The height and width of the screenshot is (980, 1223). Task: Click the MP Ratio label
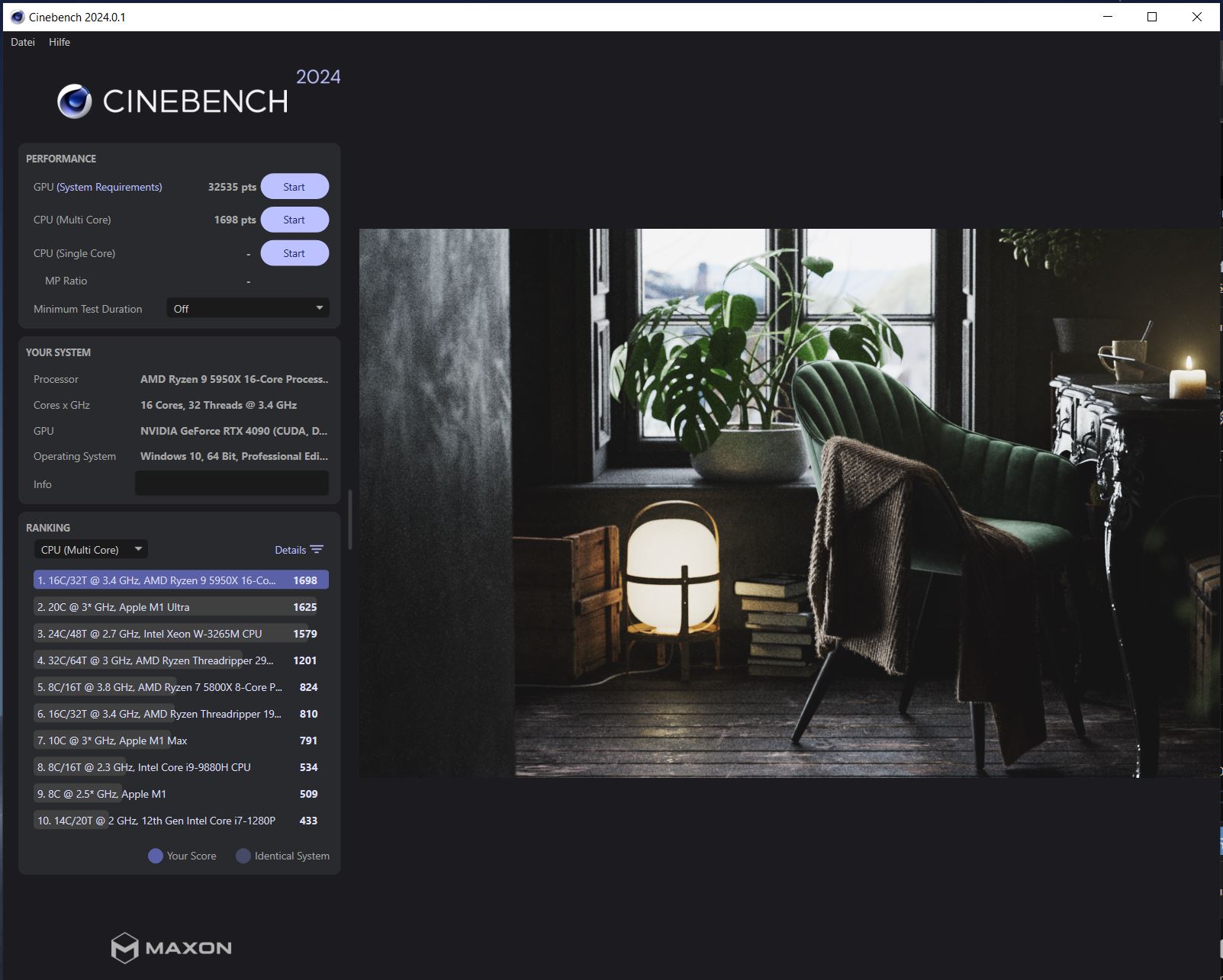pyautogui.click(x=66, y=281)
